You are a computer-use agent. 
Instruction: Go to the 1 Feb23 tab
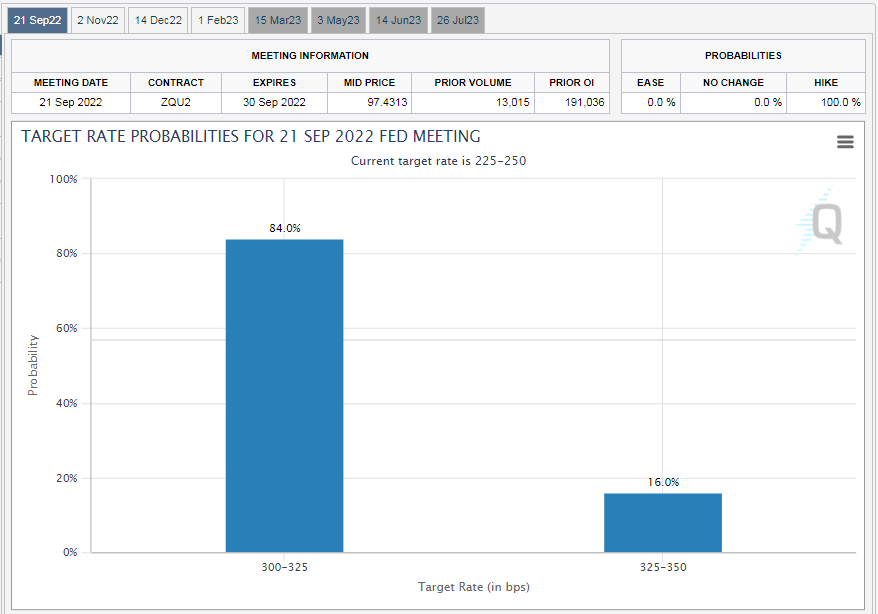218,20
